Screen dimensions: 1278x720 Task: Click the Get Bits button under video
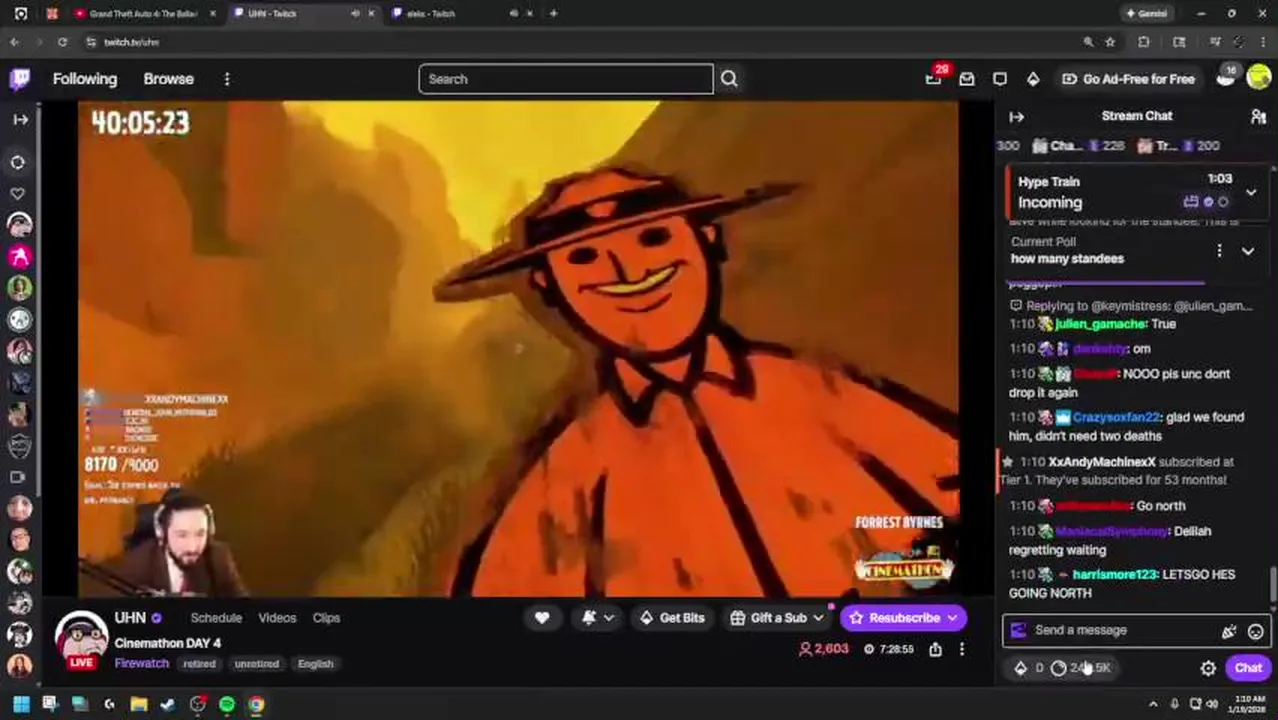click(672, 618)
